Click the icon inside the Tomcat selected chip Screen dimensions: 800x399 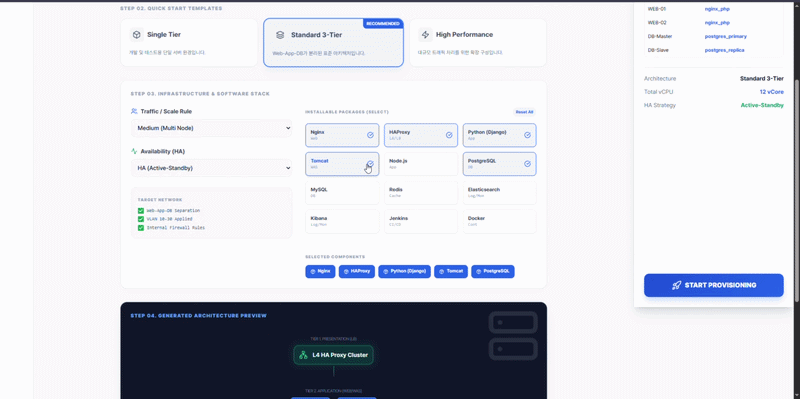tap(442, 271)
